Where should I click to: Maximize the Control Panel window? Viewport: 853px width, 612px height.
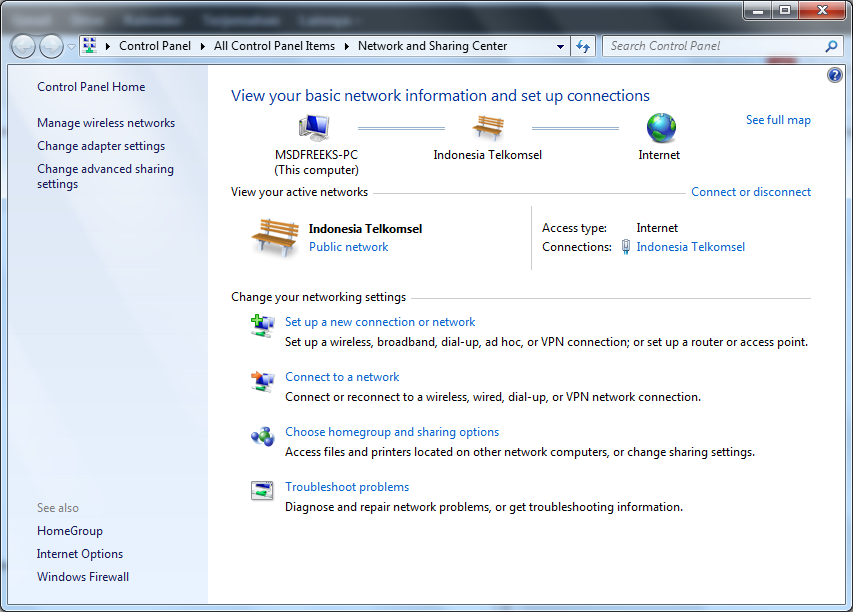point(785,10)
